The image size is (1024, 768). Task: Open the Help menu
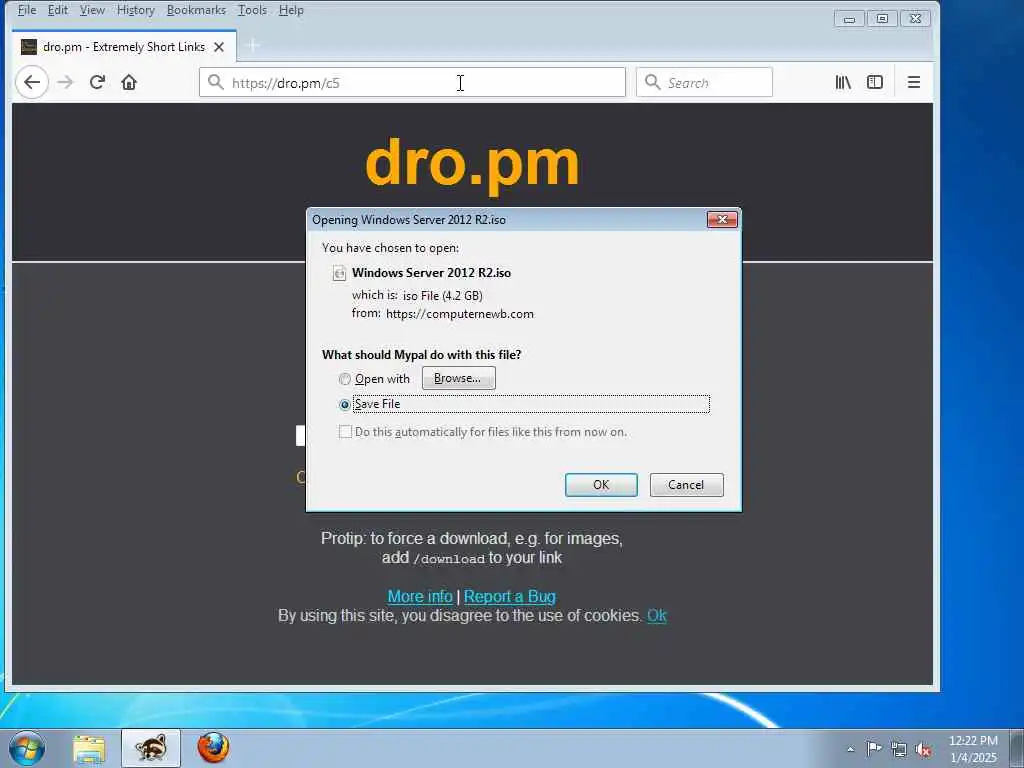[291, 10]
